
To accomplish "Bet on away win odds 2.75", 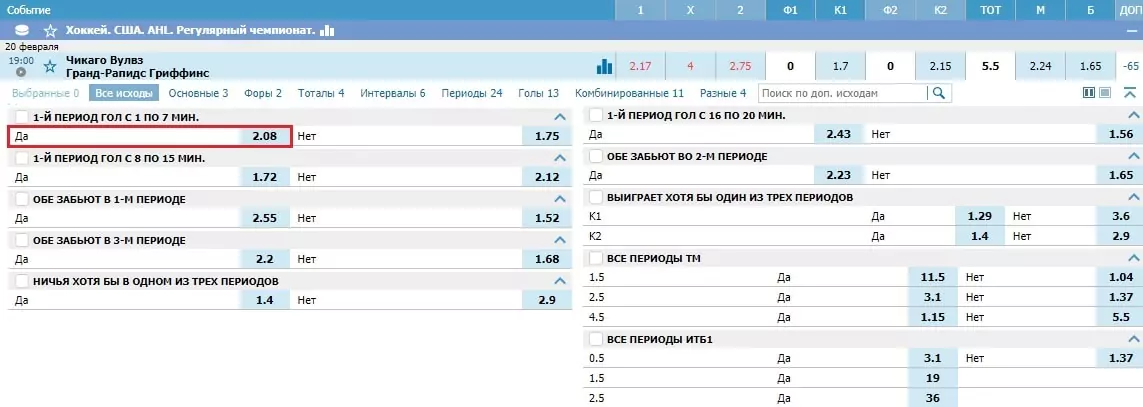I will point(740,66).
